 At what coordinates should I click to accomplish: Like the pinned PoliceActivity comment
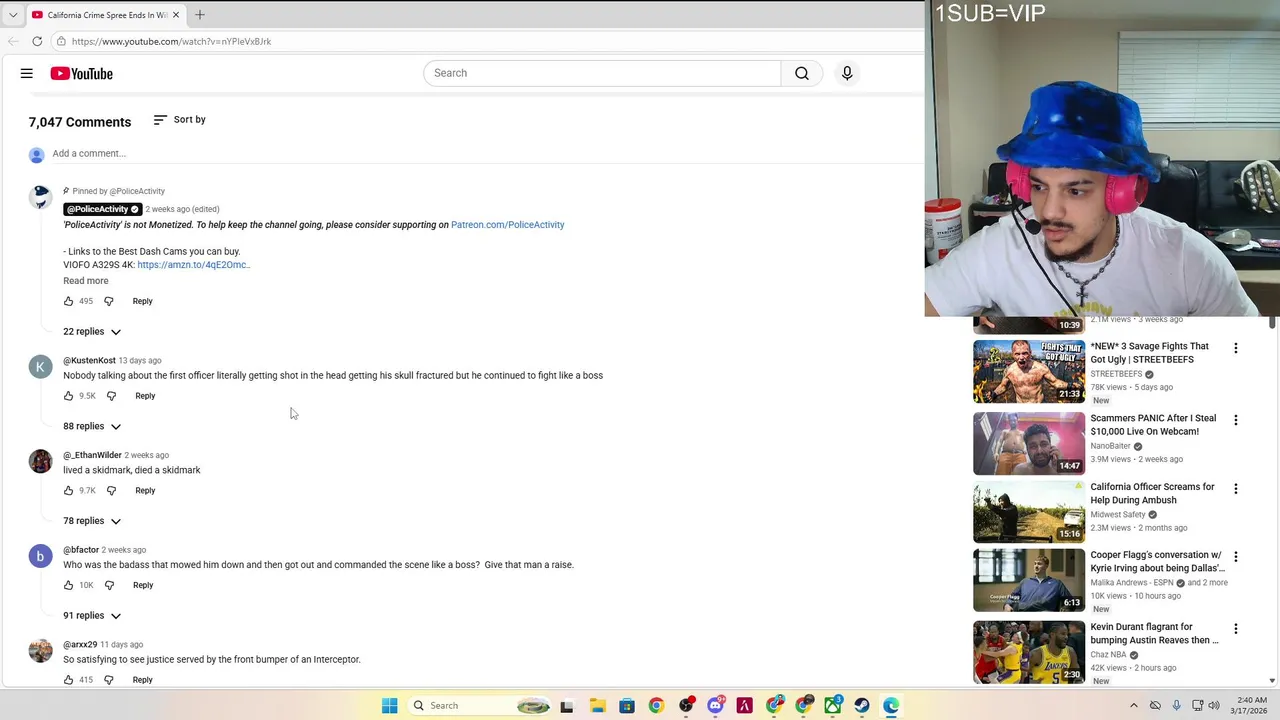click(x=69, y=301)
